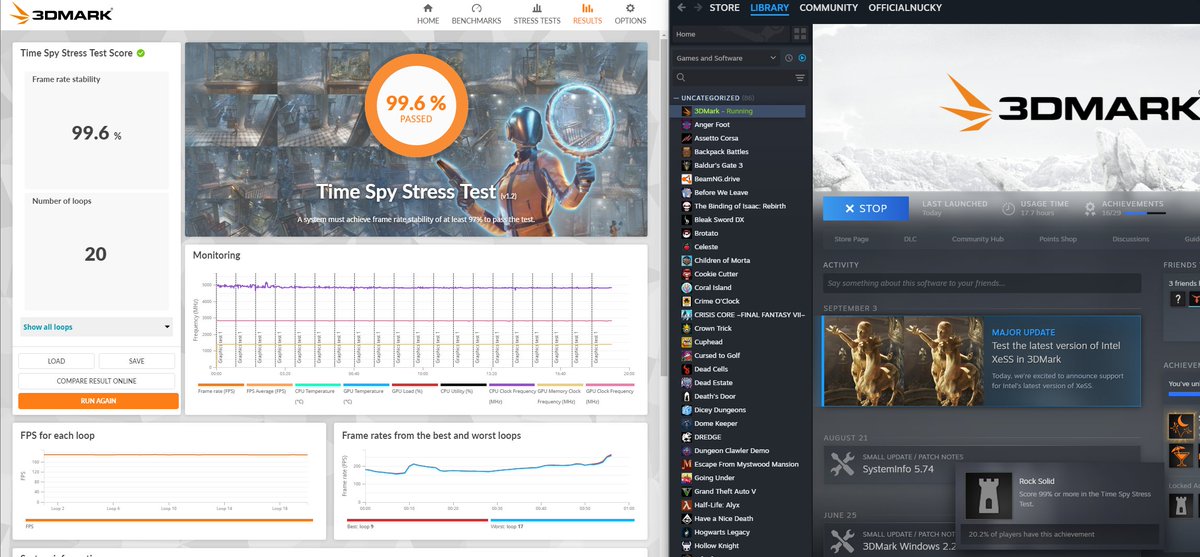Open Steam Store tab
The height and width of the screenshot is (557, 1200).
coord(724,8)
